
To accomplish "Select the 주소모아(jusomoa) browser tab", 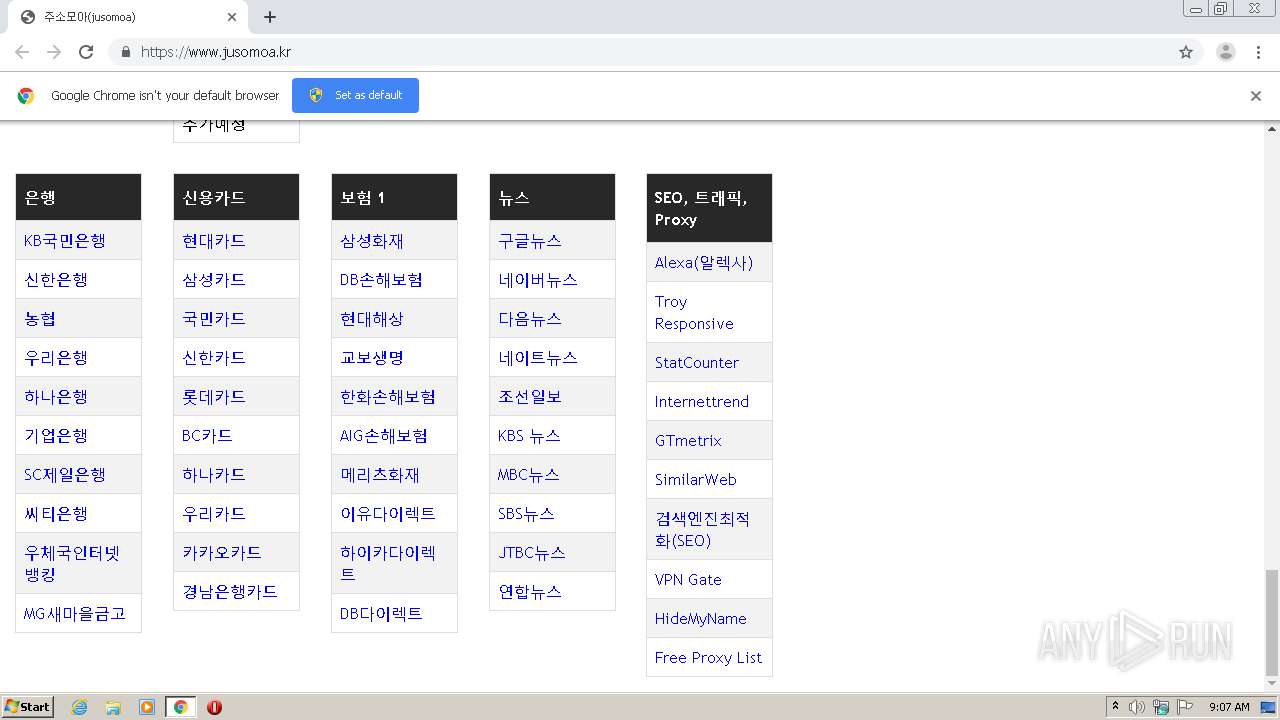I will (126, 17).
